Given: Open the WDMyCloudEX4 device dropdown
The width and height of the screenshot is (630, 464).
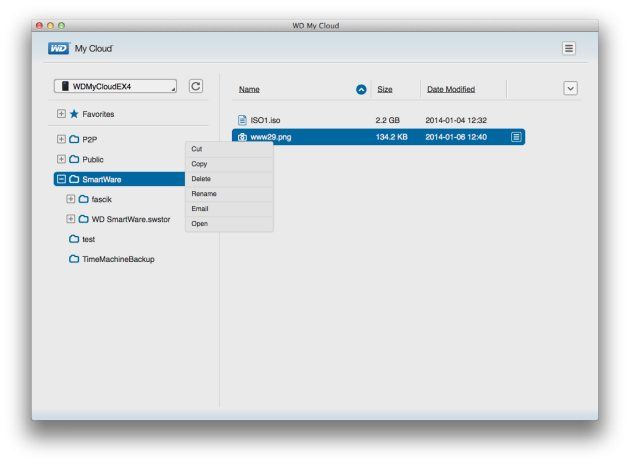Looking at the screenshot, I should 115,86.
